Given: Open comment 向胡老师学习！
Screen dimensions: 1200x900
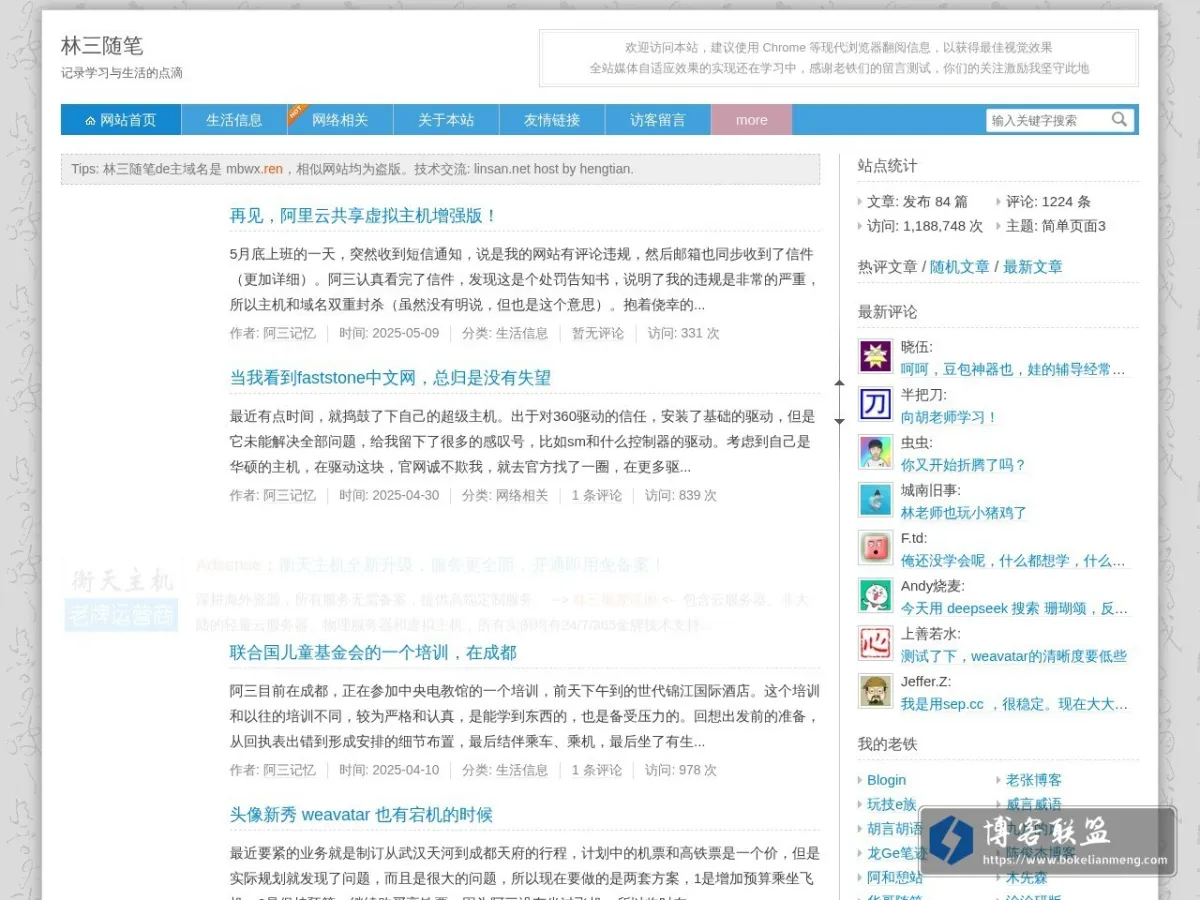Looking at the screenshot, I should point(950,417).
